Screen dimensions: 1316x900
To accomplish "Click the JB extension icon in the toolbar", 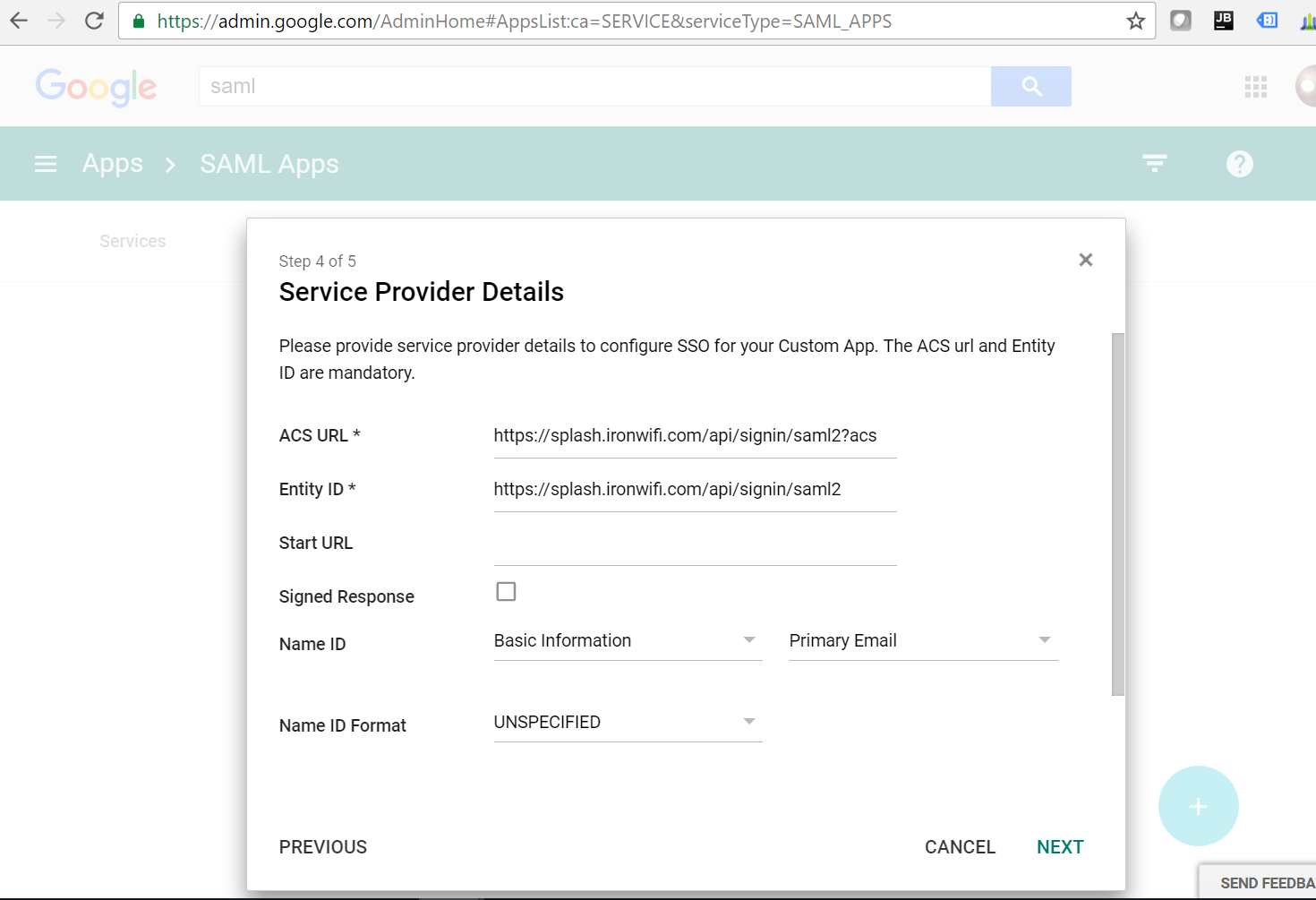I will pos(1223,20).
